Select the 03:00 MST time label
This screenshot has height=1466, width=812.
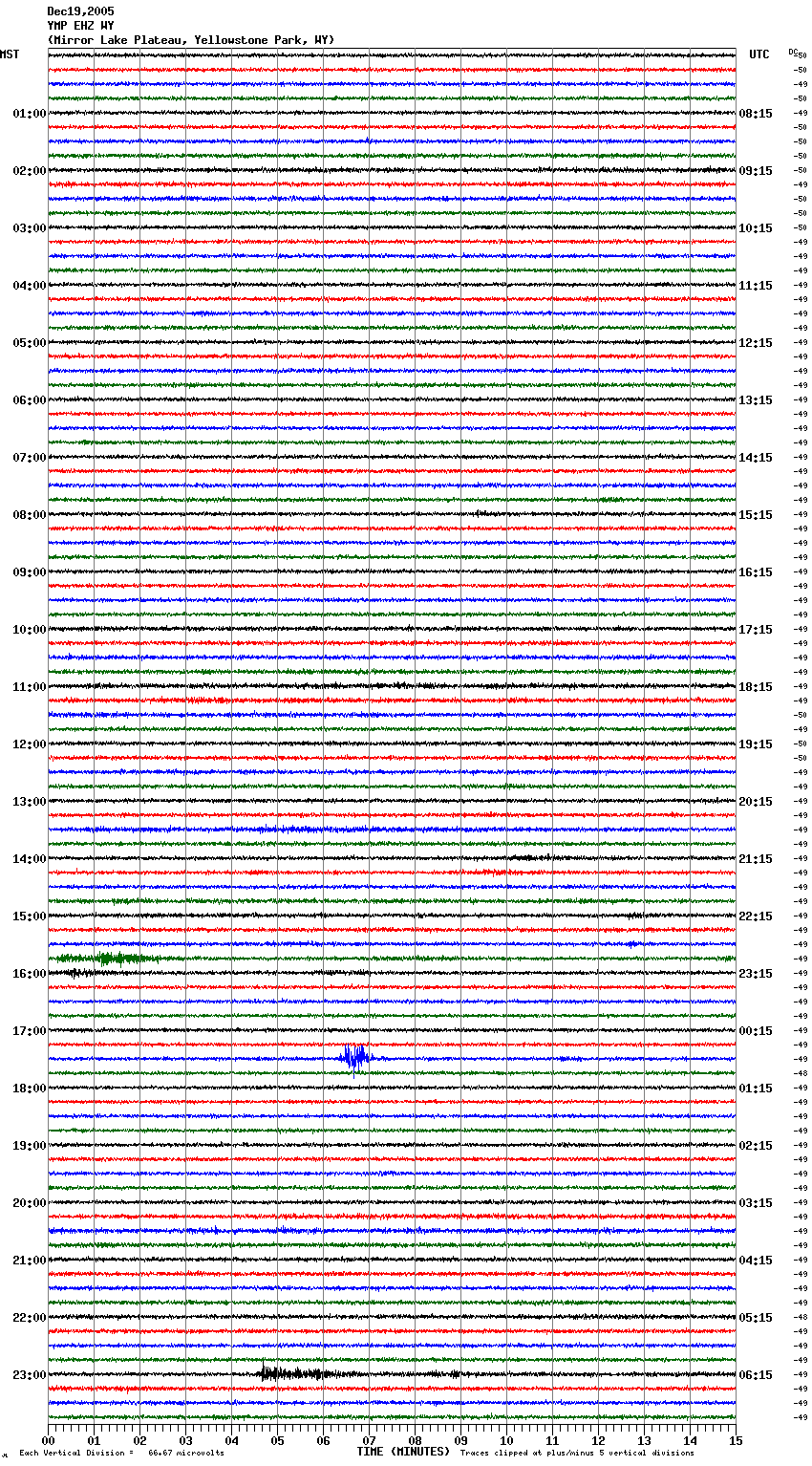click(30, 228)
